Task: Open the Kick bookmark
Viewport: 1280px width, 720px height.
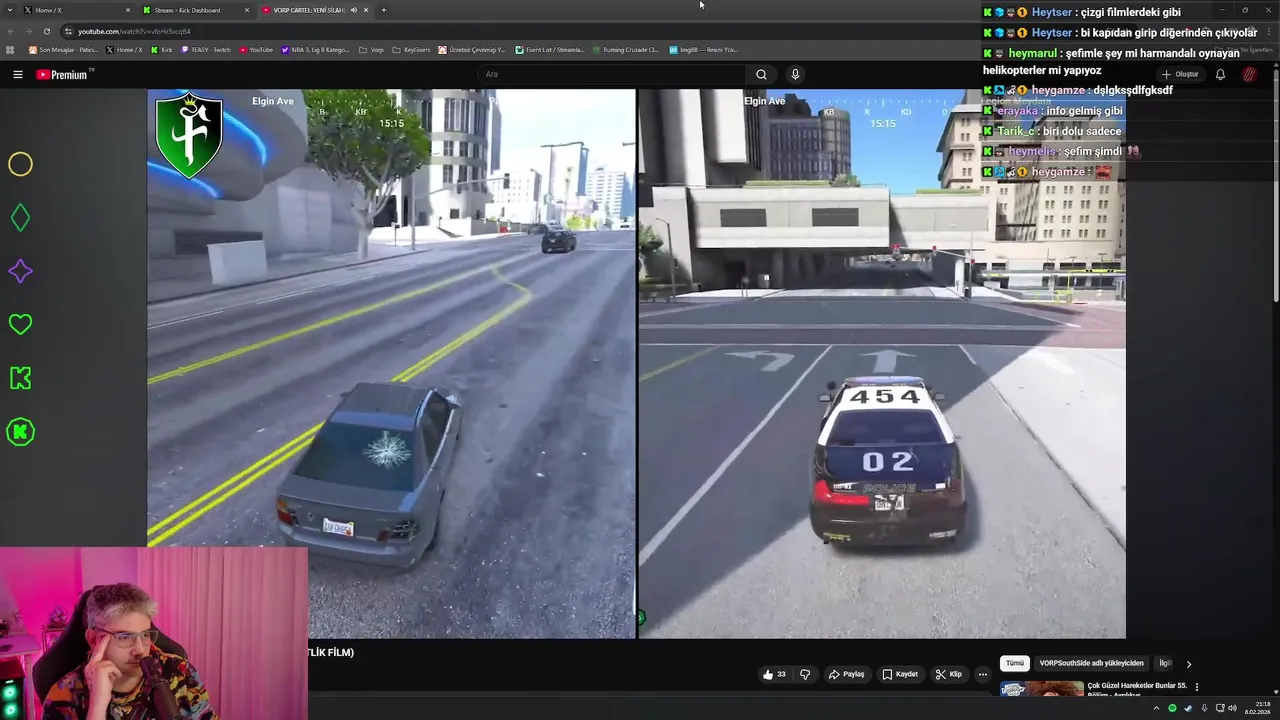Action: (x=161, y=49)
